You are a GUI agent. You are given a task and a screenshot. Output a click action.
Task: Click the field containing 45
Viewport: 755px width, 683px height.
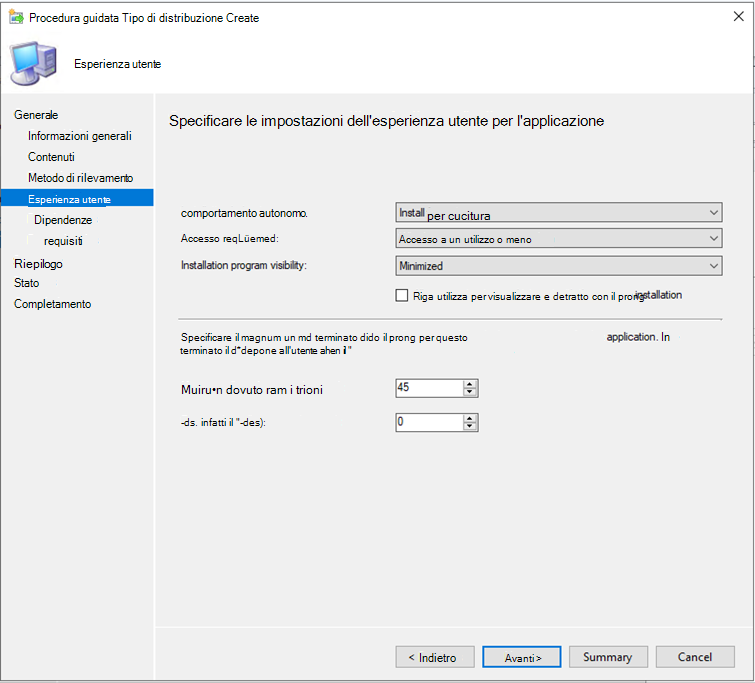(x=429, y=388)
